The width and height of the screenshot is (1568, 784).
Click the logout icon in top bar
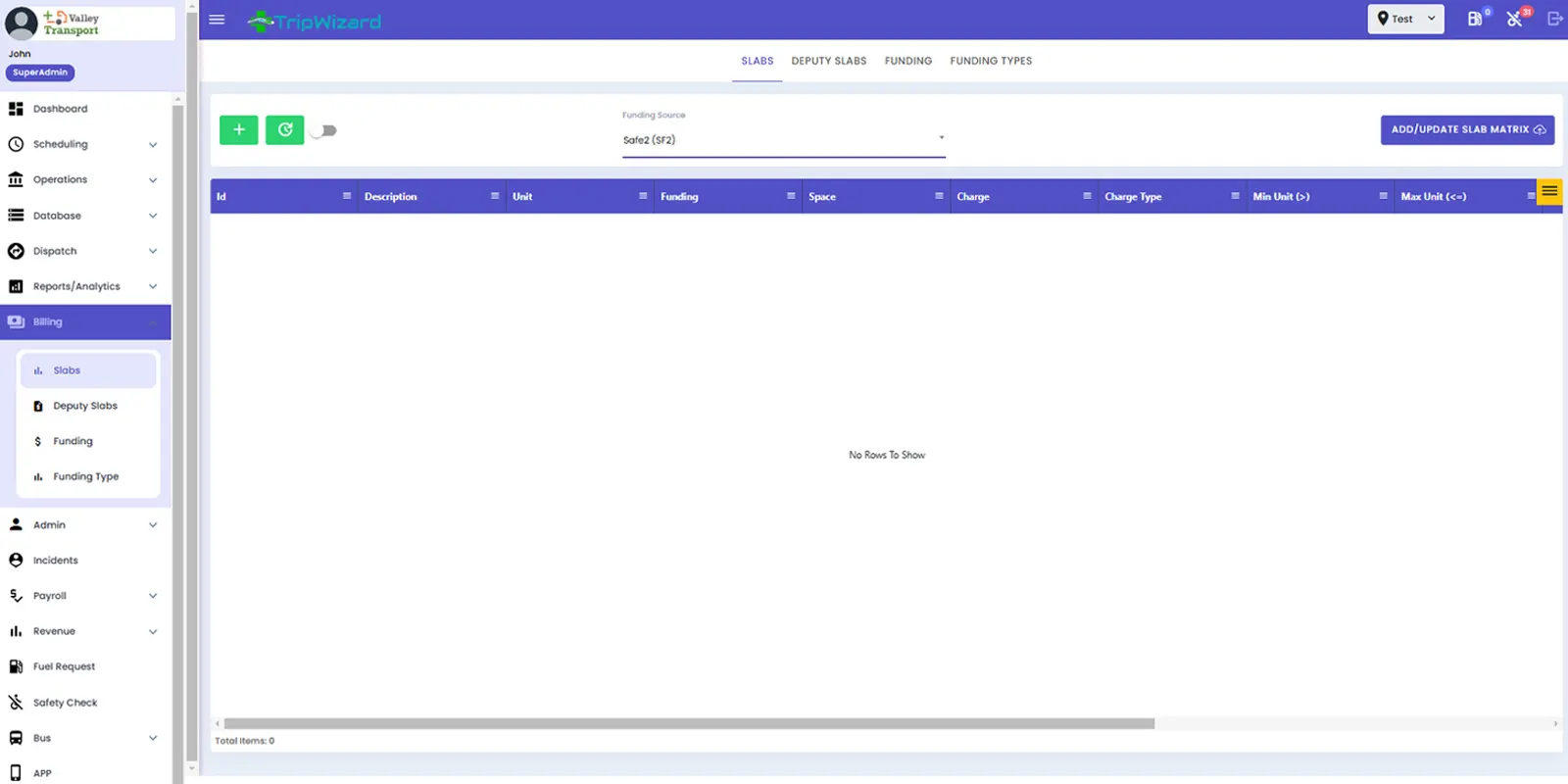click(1554, 19)
